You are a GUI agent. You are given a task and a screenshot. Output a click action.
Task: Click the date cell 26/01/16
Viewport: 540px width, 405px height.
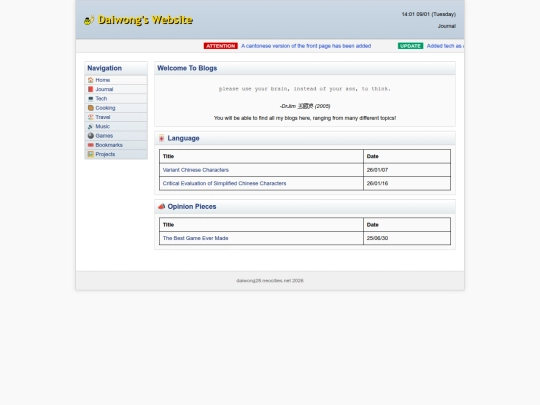coord(407,183)
